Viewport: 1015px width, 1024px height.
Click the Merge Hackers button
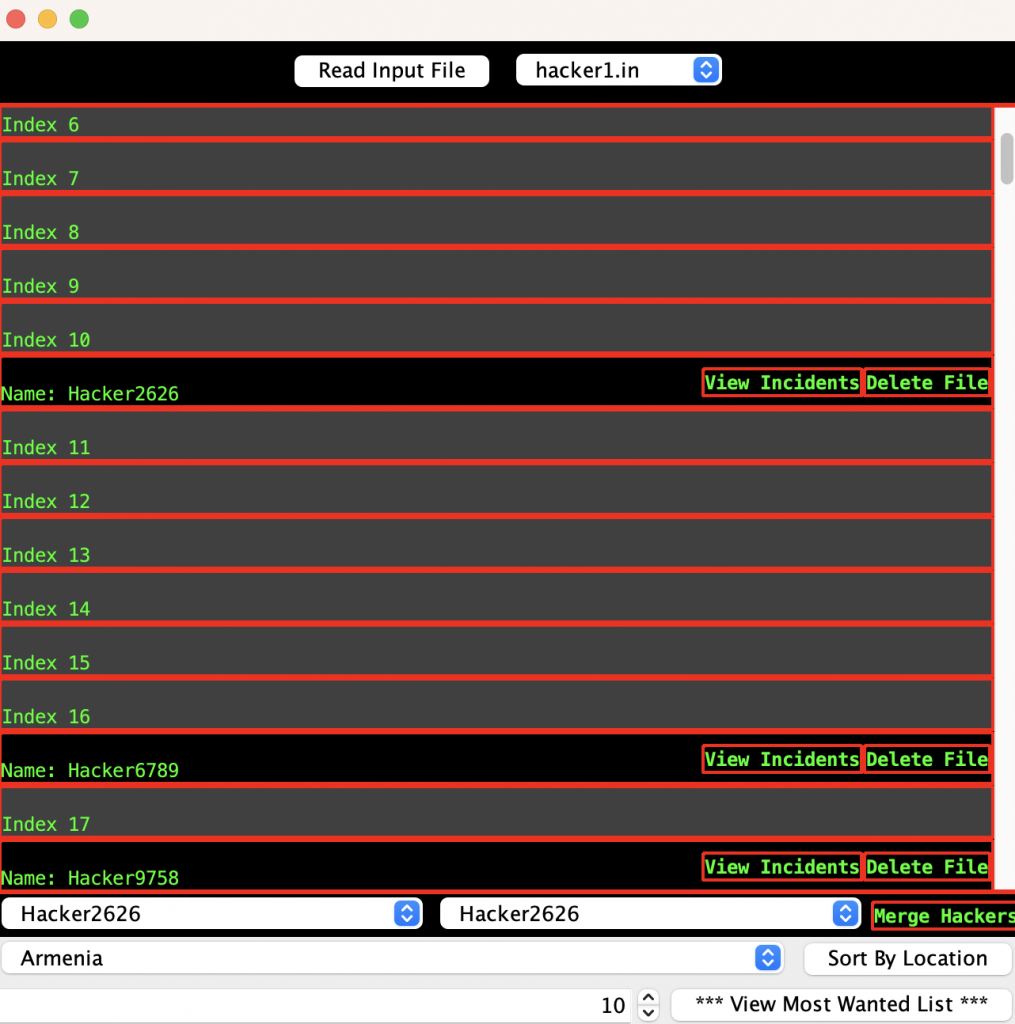[942, 917]
